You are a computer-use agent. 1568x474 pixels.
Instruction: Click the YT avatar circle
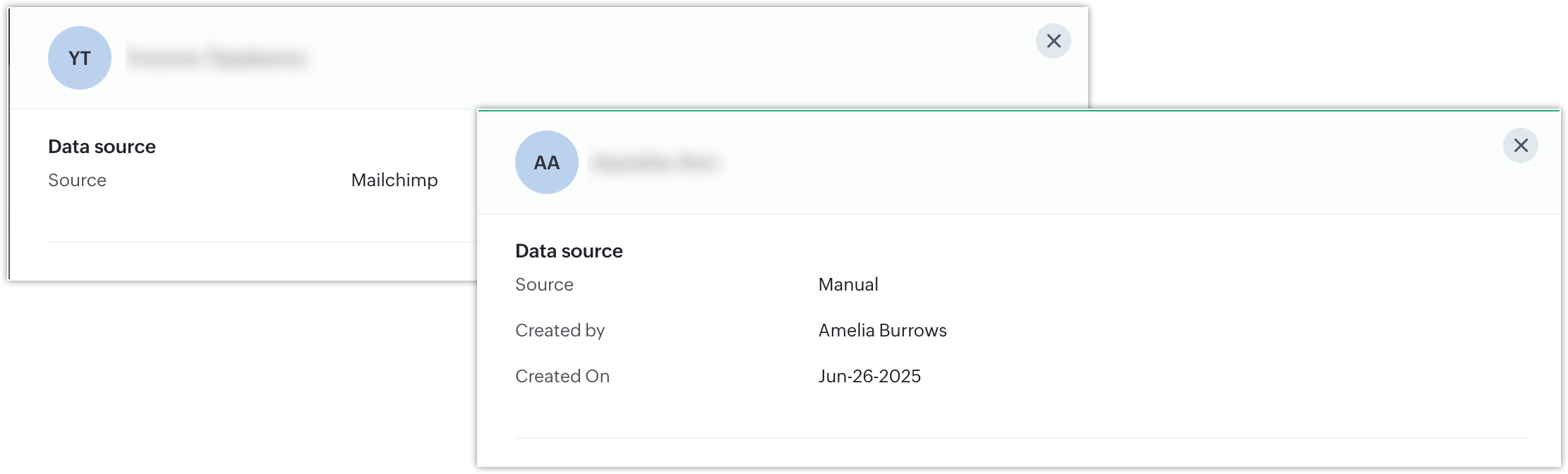tap(80, 58)
